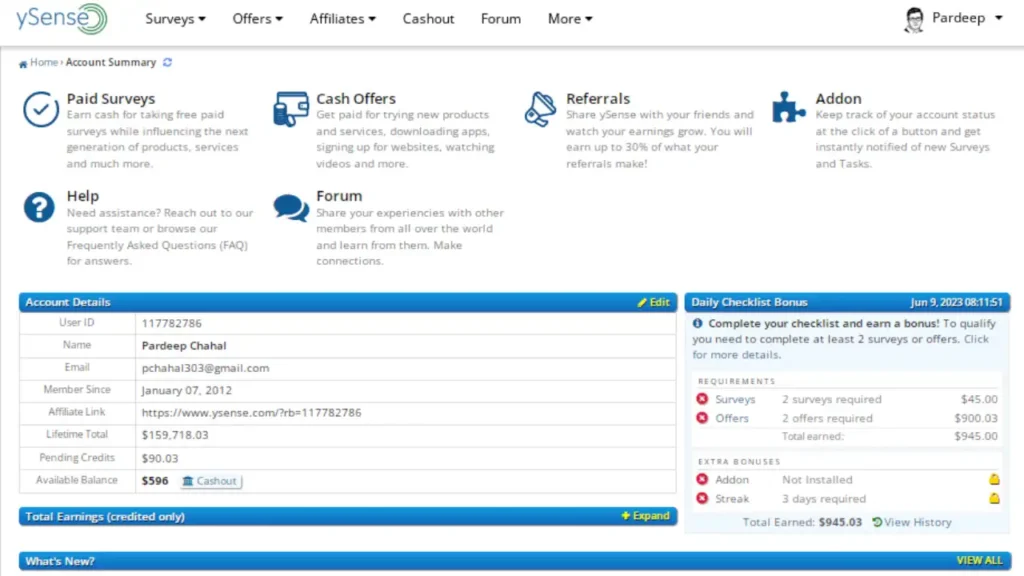Click the ySense logo
Screen dimensions: 1024x576
[61, 19]
